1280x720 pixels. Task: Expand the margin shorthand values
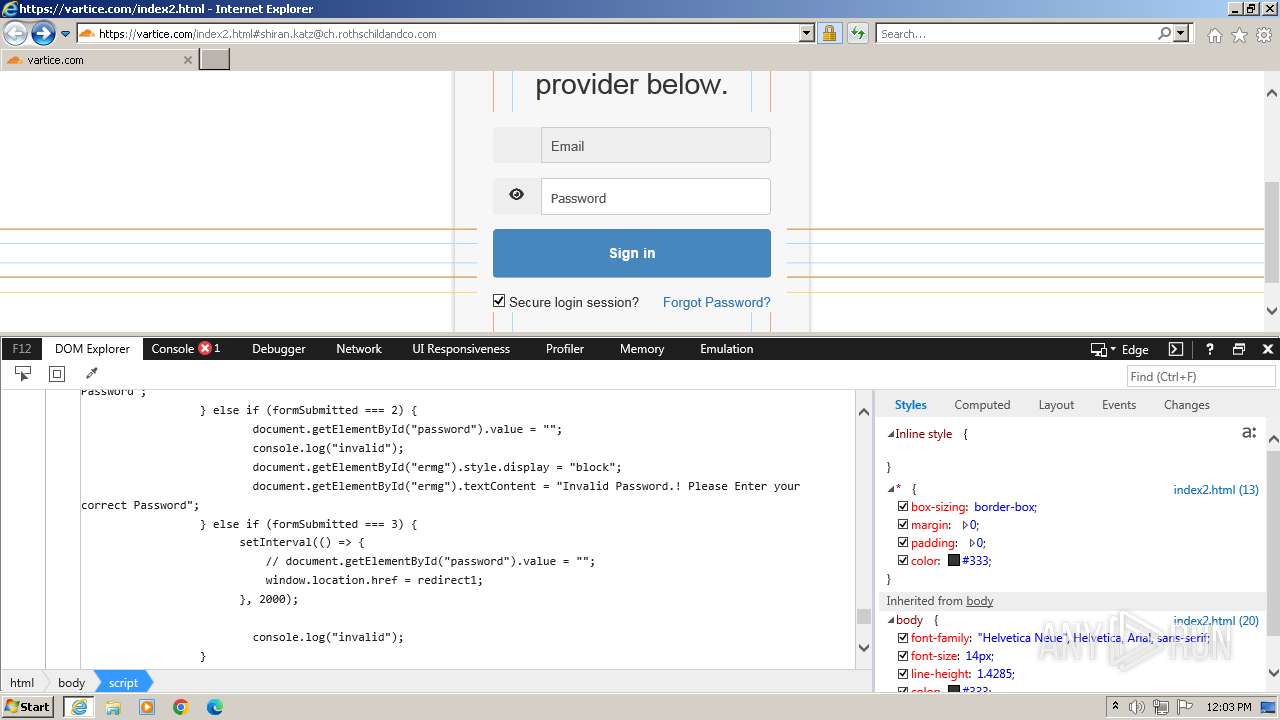click(x=965, y=525)
